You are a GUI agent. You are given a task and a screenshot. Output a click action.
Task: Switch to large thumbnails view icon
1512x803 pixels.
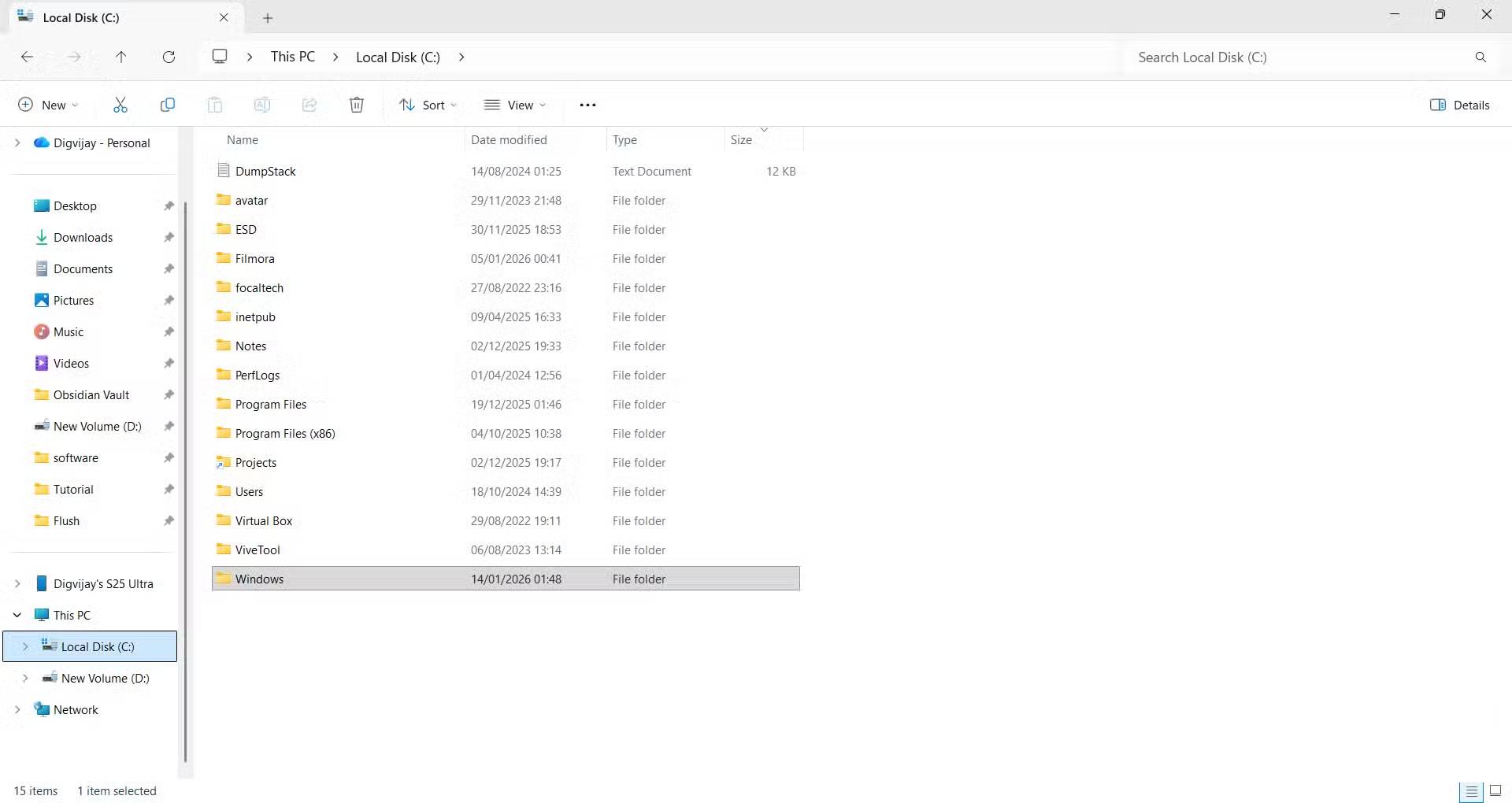pos(1495,791)
